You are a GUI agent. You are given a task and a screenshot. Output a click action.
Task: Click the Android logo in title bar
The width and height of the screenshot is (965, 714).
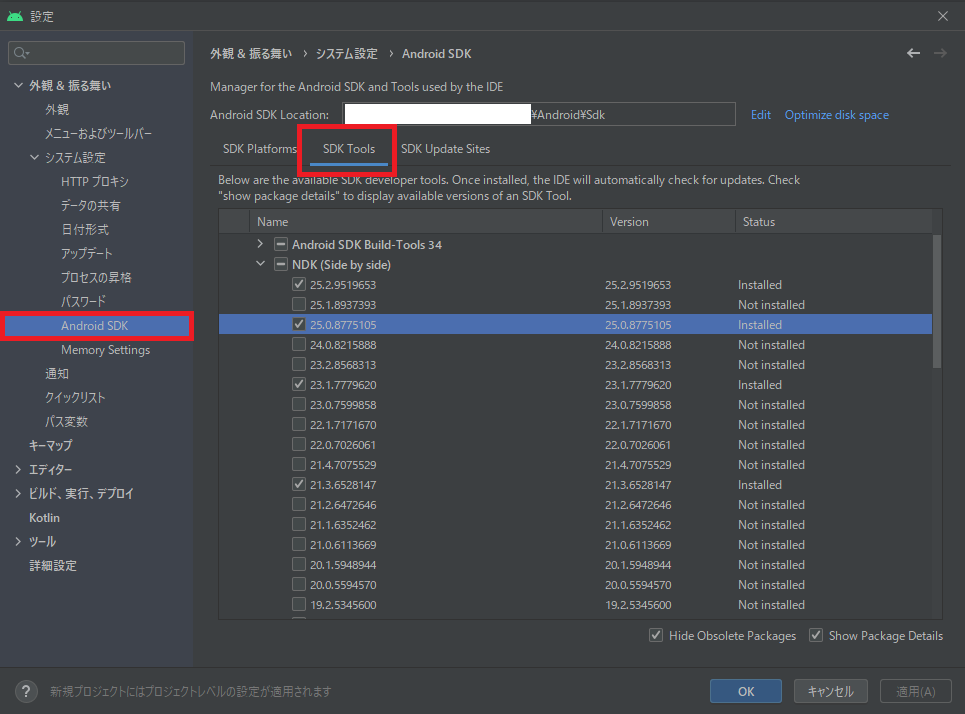click(x=15, y=16)
